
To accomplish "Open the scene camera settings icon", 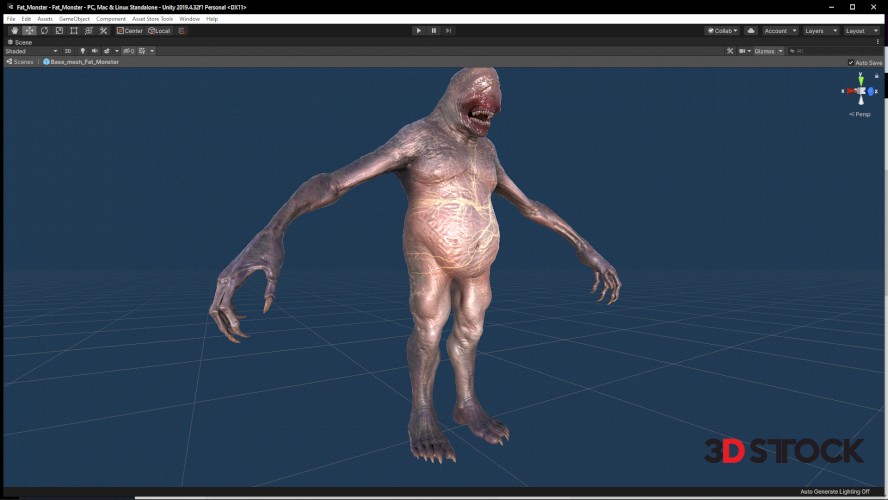I will (x=744, y=51).
